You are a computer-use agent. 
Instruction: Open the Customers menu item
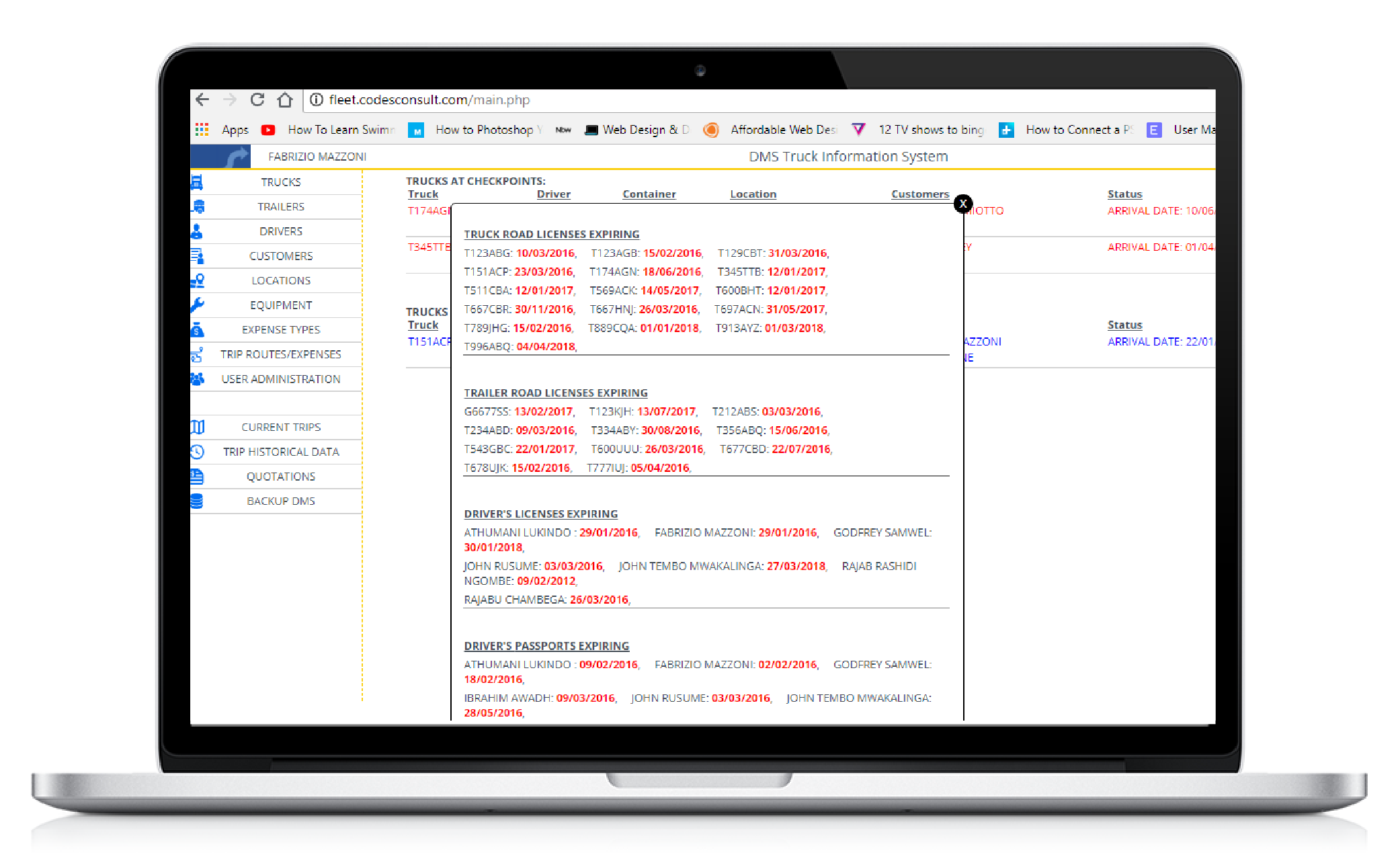coord(280,256)
